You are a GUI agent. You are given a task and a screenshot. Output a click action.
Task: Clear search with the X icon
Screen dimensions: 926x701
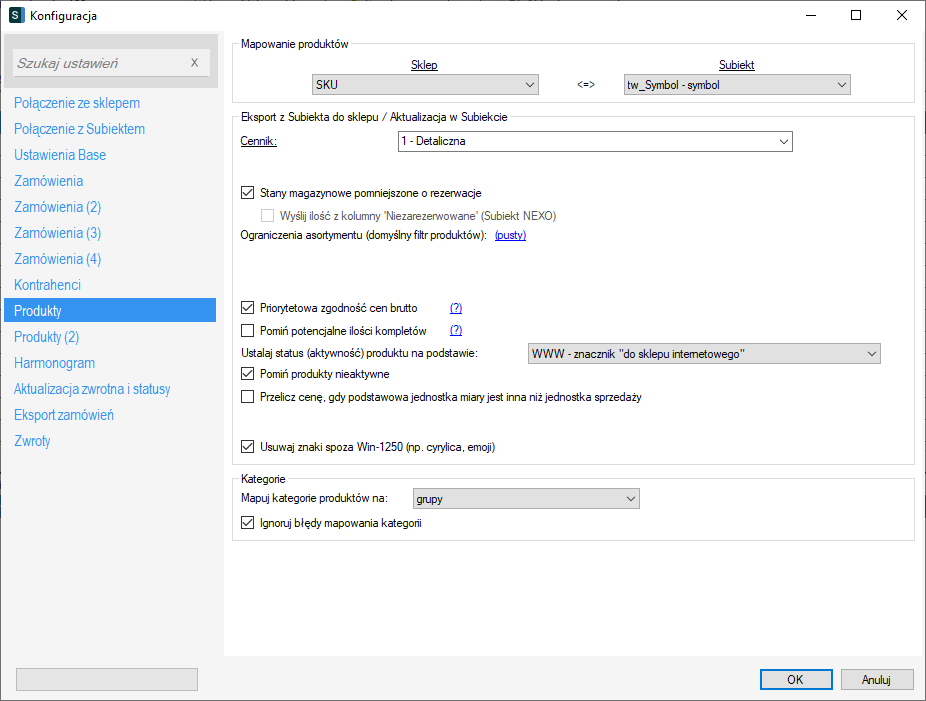[194, 63]
